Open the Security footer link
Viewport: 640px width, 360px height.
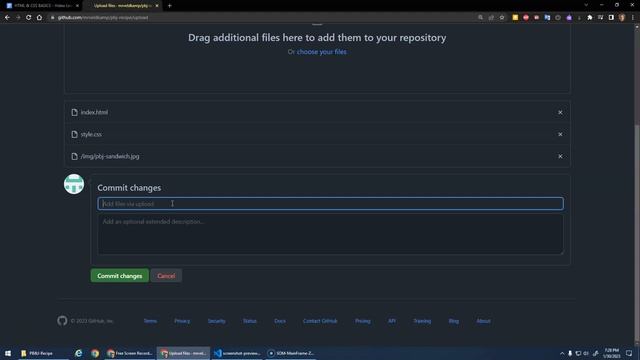216,321
